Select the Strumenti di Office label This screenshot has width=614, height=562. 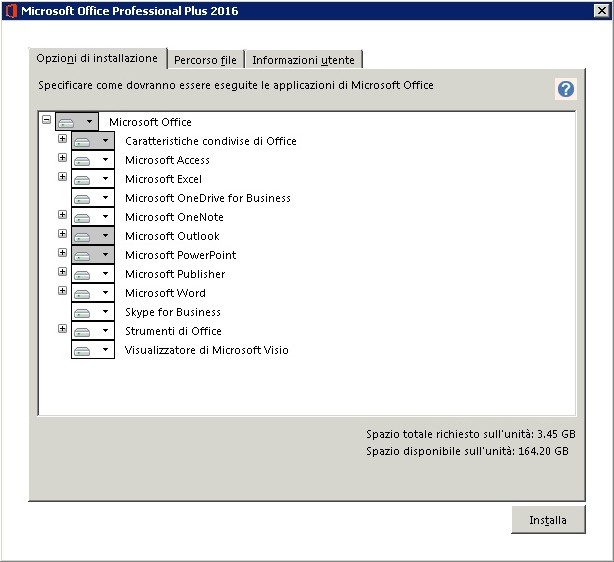click(x=173, y=331)
